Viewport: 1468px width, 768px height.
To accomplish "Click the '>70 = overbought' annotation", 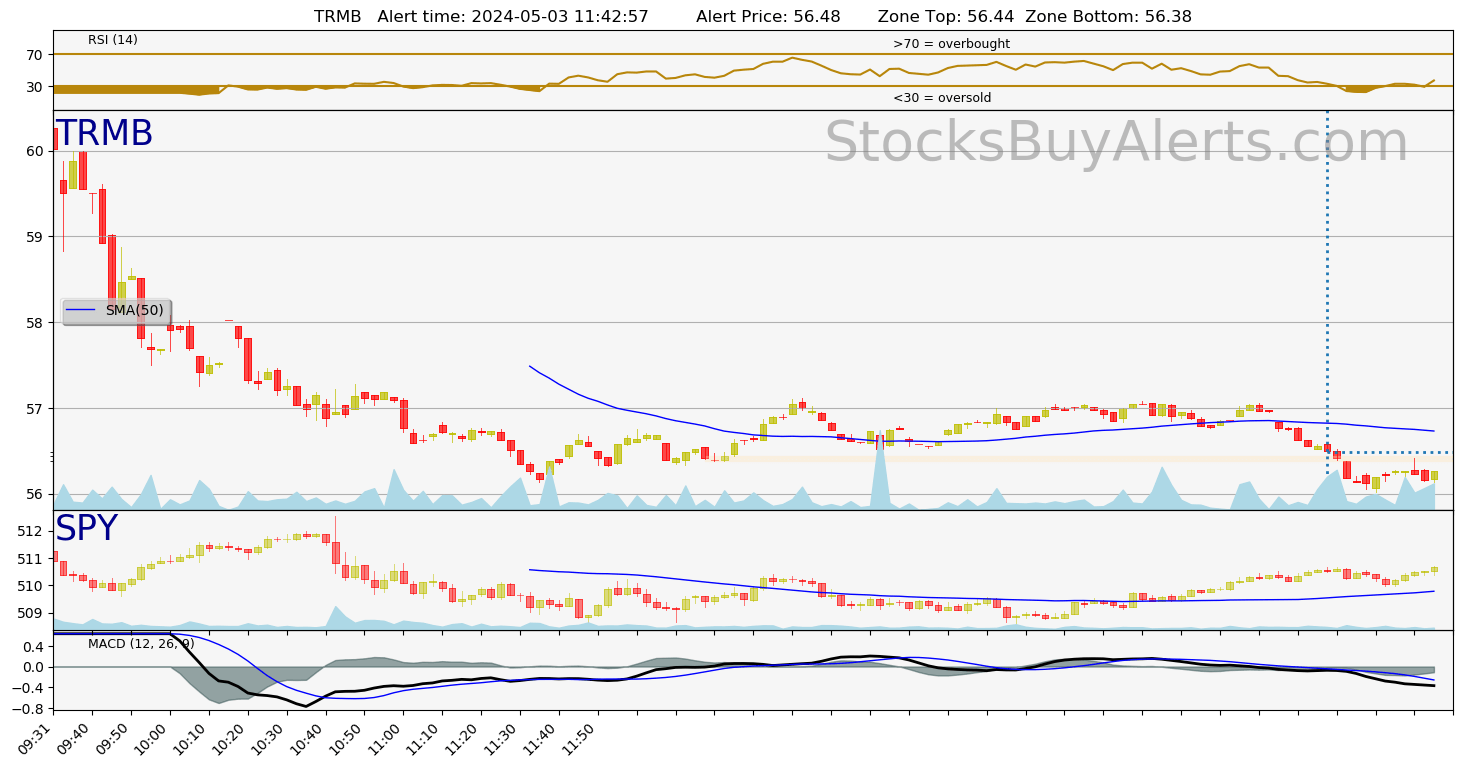I will pyautogui.click(x=951, y=44).
